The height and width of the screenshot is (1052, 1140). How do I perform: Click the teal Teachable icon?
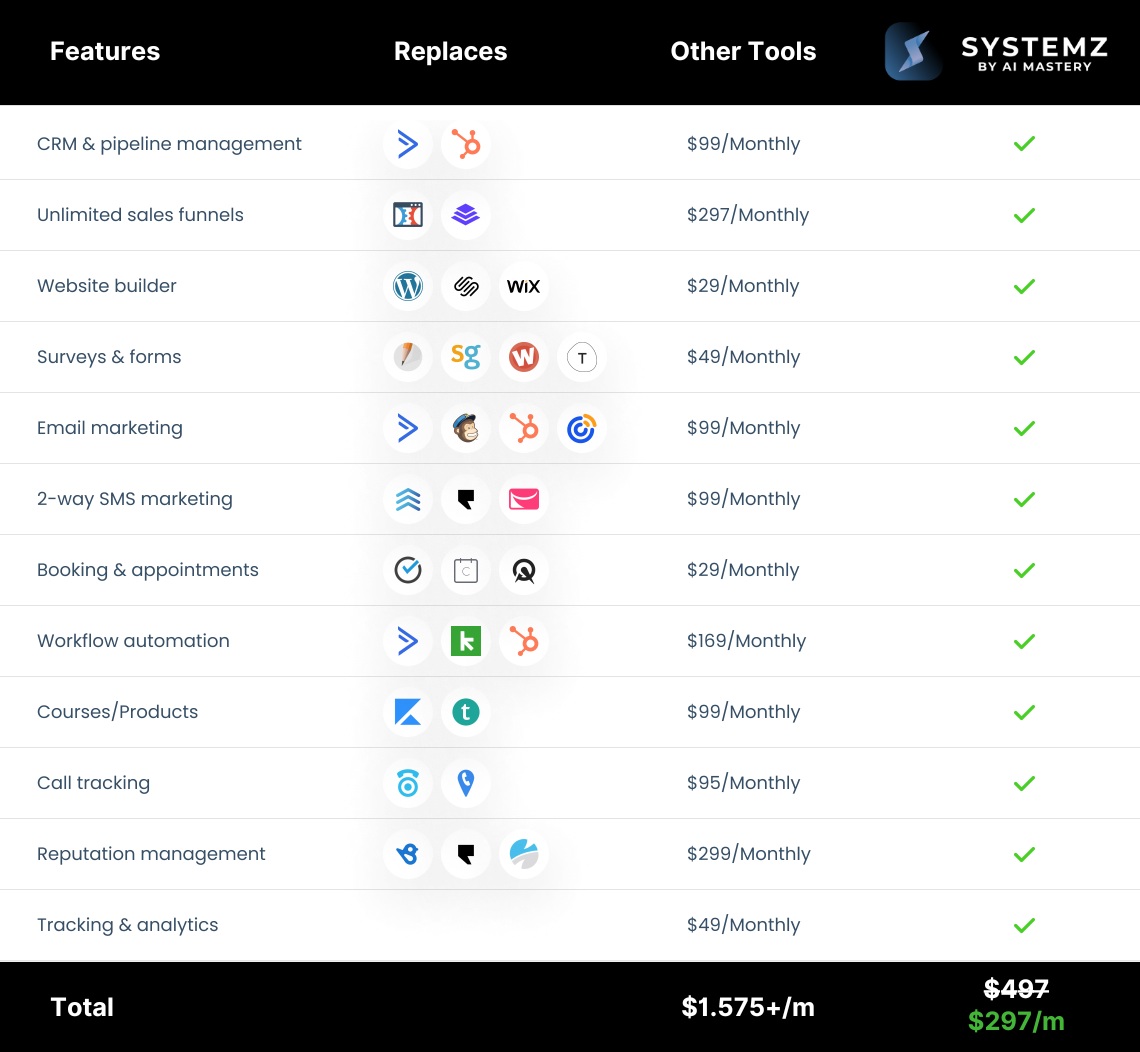pyautogui.click(x=465, y=712)
